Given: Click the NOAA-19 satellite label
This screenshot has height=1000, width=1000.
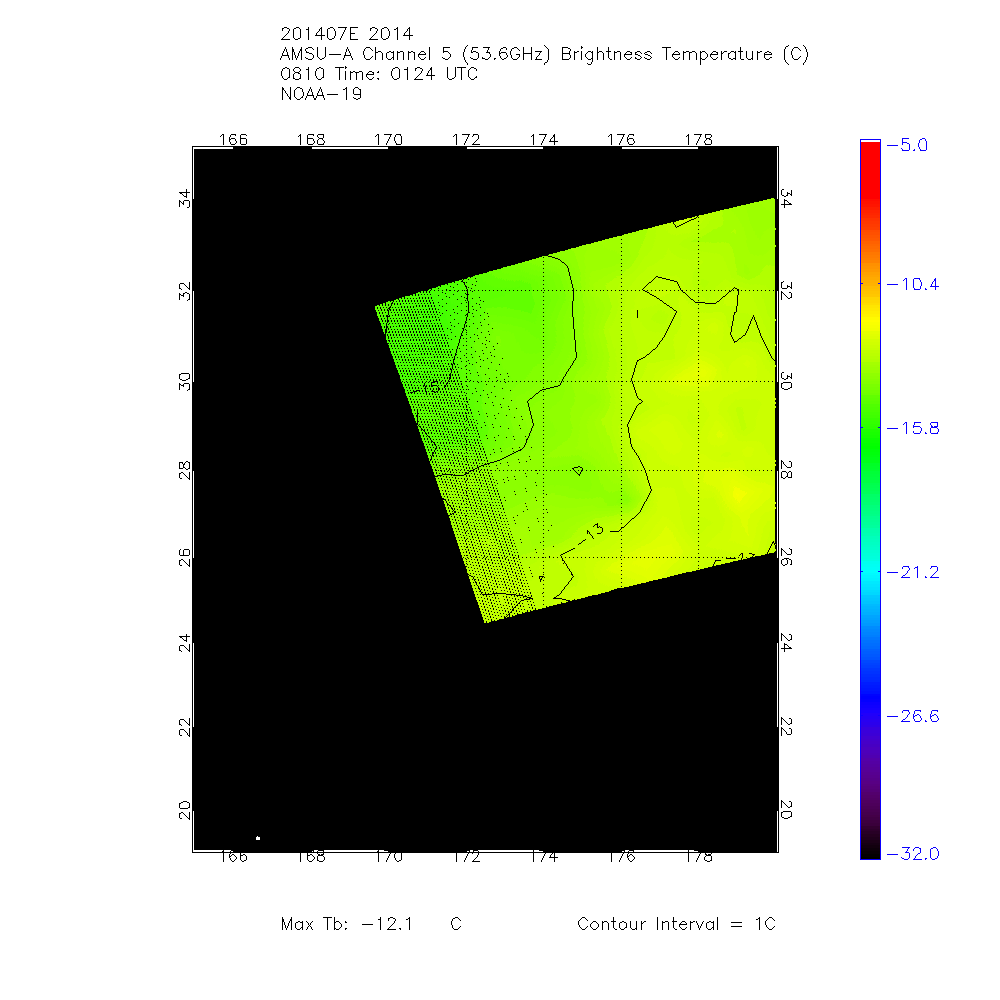Looking at the screenshot, I should coord(322,95).
